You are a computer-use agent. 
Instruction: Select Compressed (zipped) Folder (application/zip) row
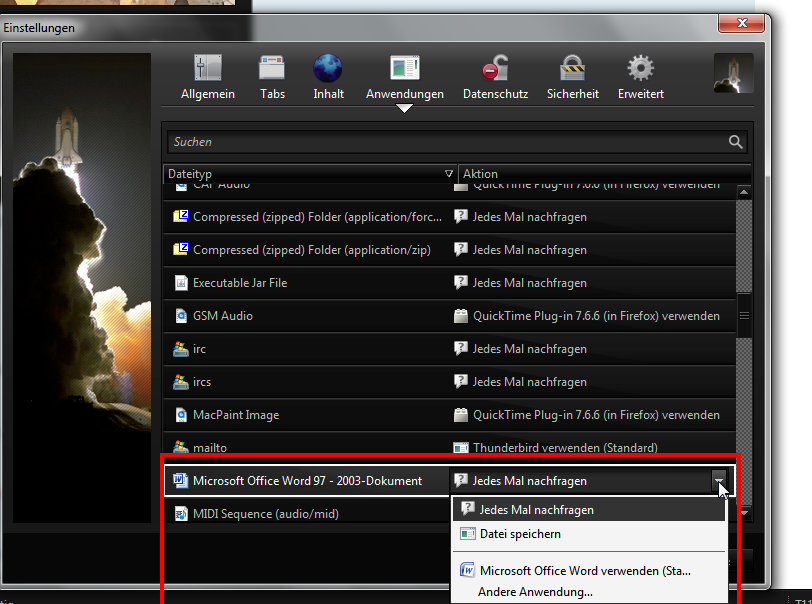(450, 250)
